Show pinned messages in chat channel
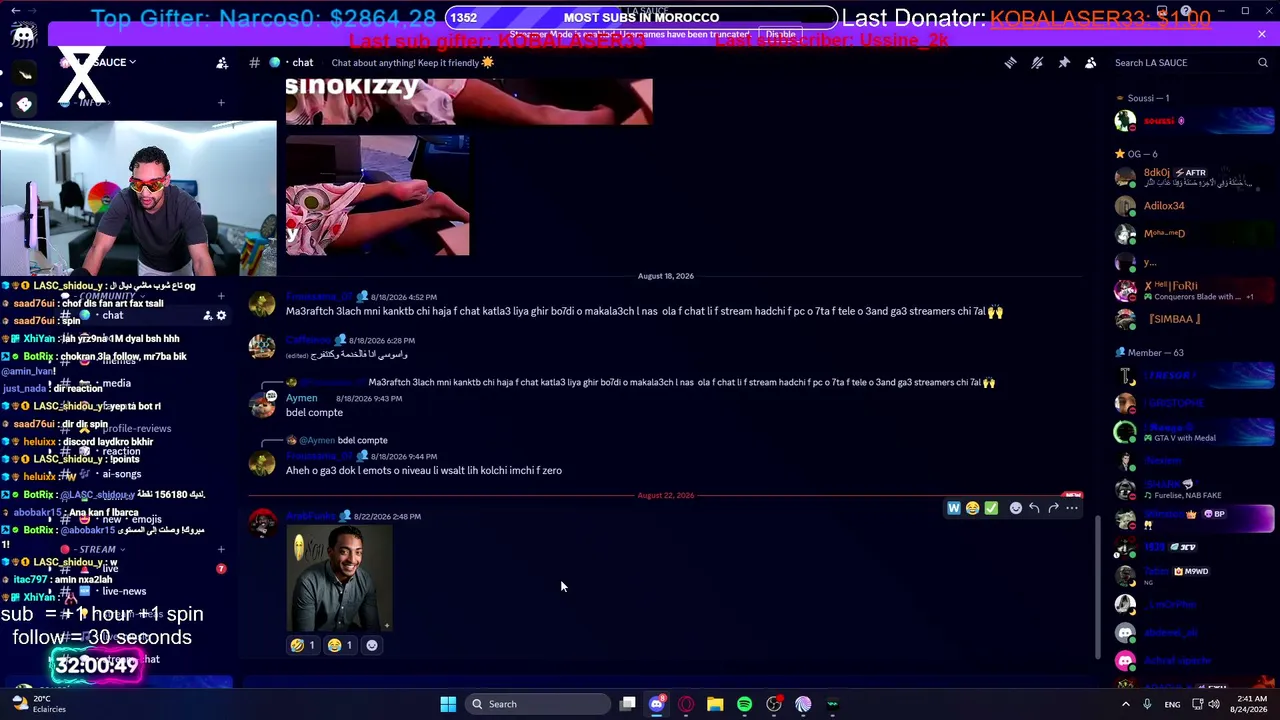 [1064, 63]
